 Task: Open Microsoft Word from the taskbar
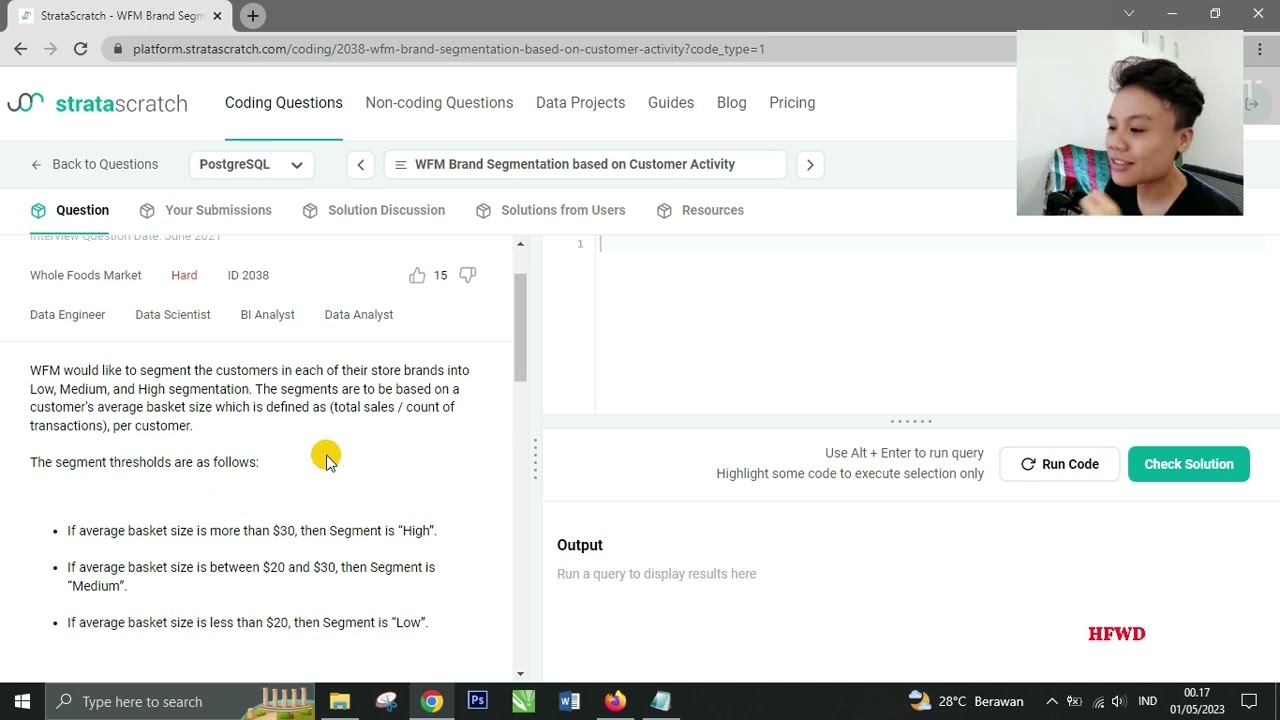coord(569,701)
